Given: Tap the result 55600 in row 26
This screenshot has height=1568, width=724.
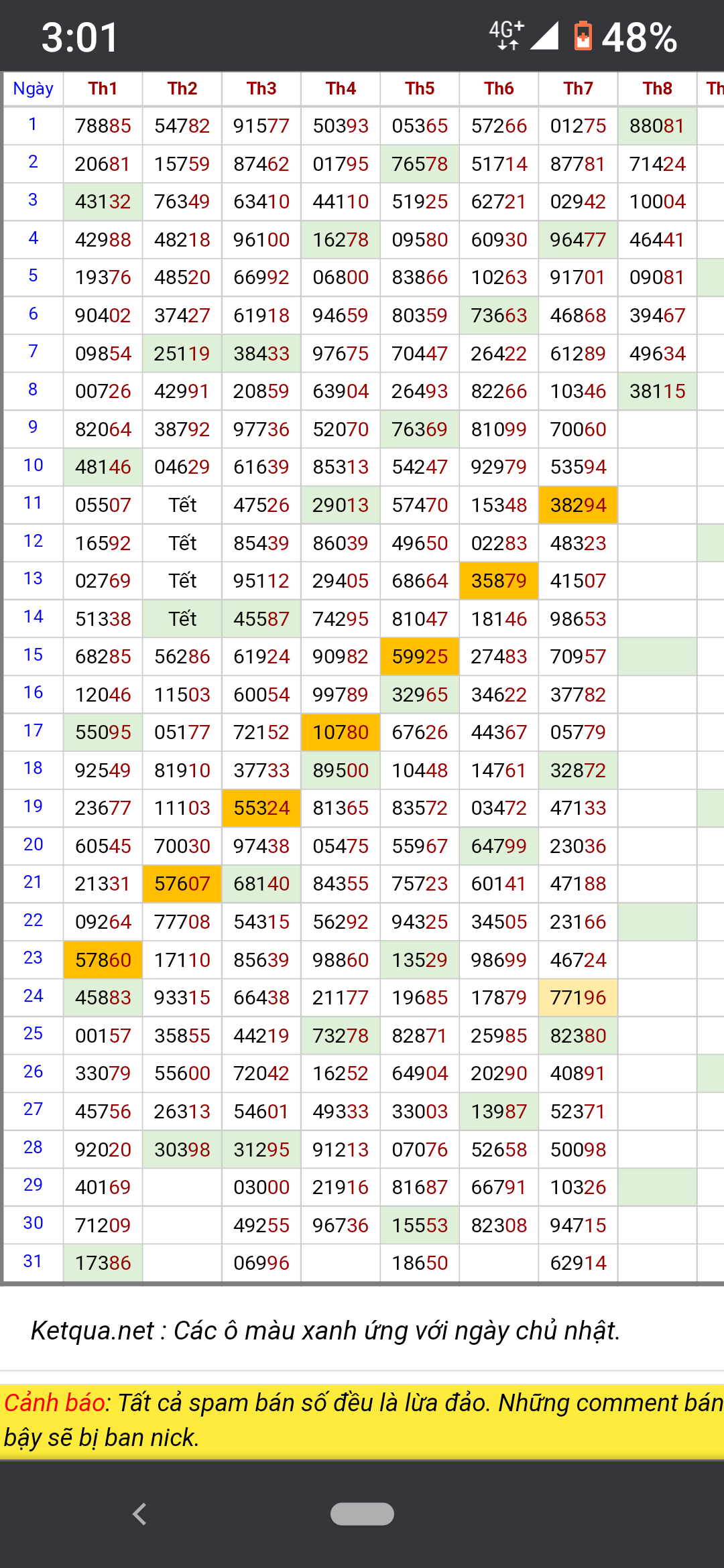Looking at the screenshot, I should pyautogui.click(x=182, y=1073).
